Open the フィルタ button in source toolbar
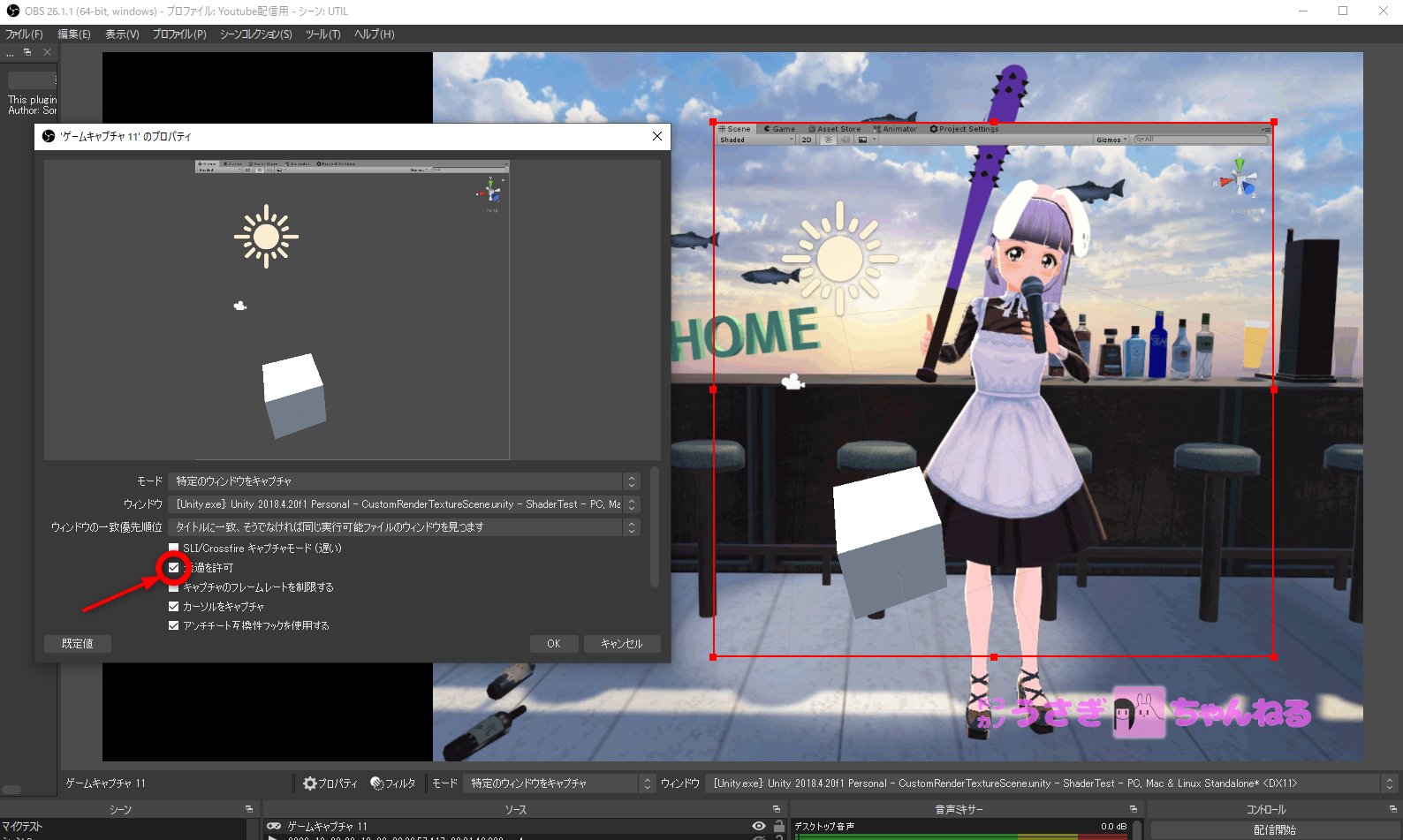Image resolution: width=1403 pixels, height=840 pixels. [x=393, y=783]
